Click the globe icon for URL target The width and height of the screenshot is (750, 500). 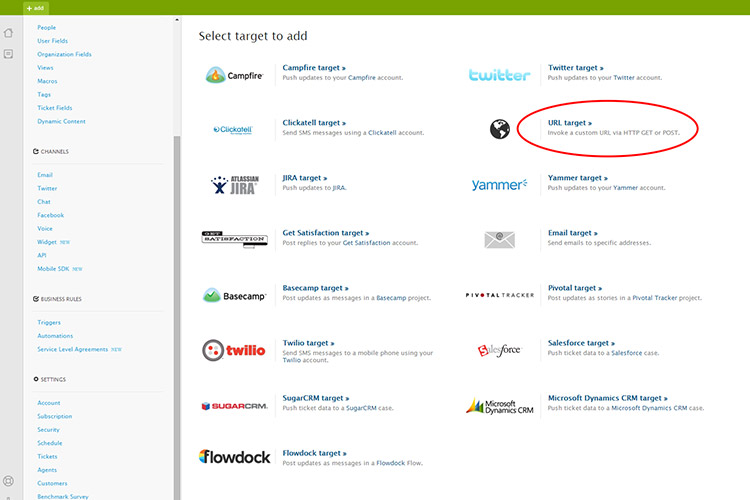(499, 128)
